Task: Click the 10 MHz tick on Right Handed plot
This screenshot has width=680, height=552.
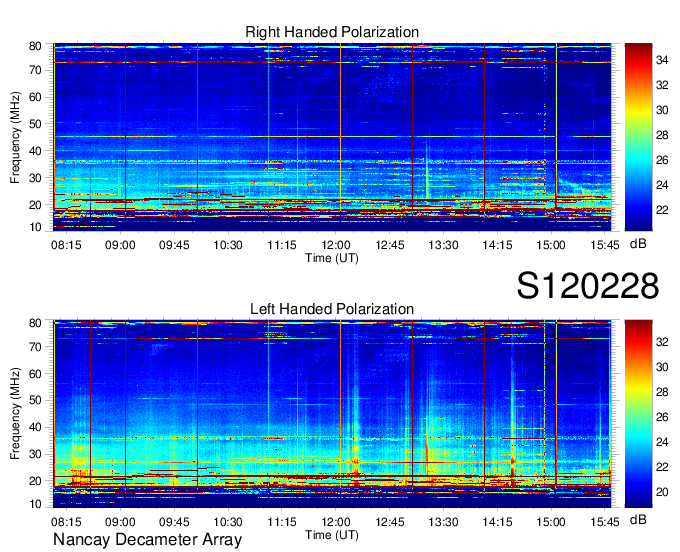Action: pos(35,227)
